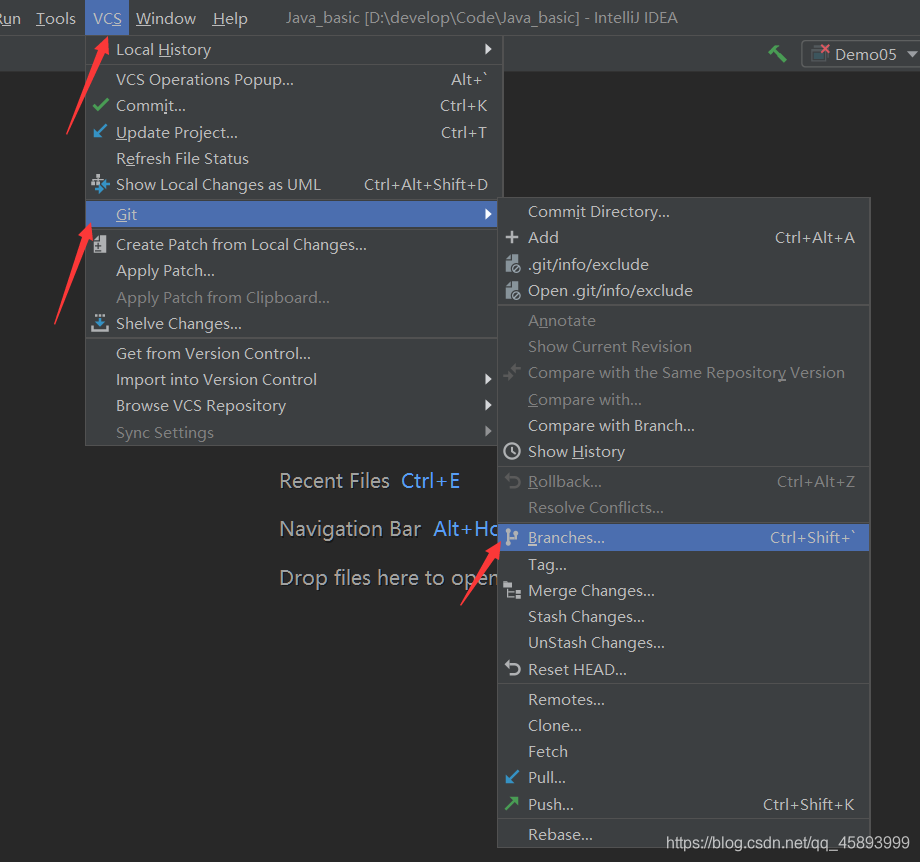Expand Browse VCS Repository submenu
Image resolution: width=920 pixels, height=862 pixels.
[x=488, y=405]
